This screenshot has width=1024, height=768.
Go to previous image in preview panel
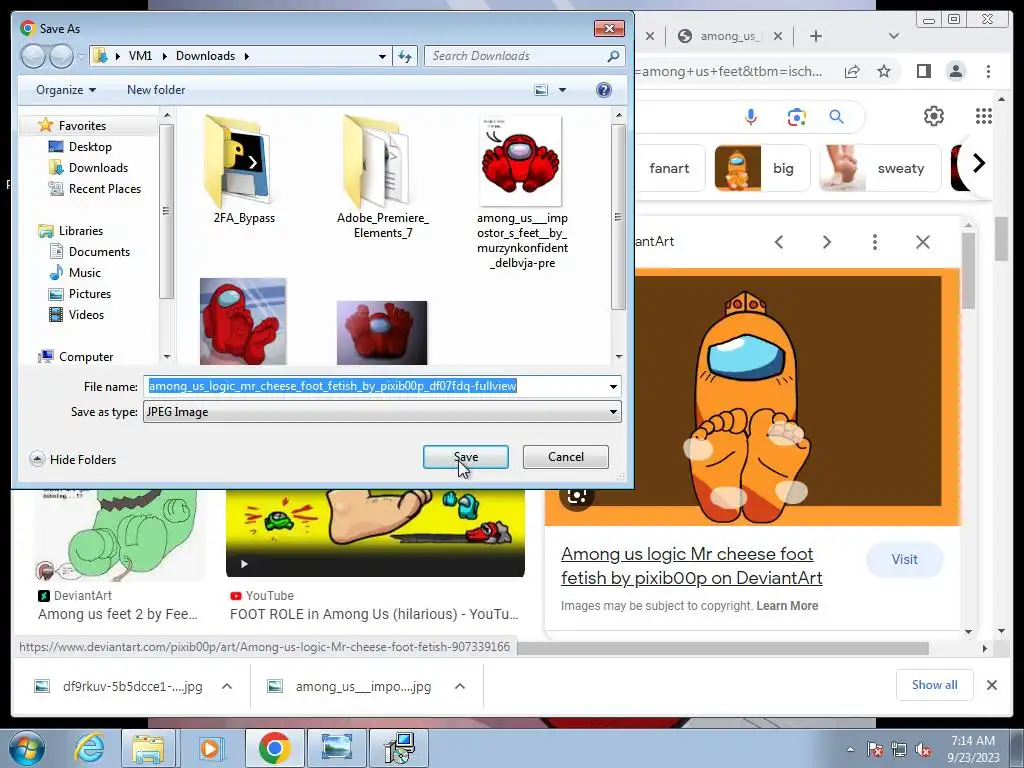pos(778,242)
